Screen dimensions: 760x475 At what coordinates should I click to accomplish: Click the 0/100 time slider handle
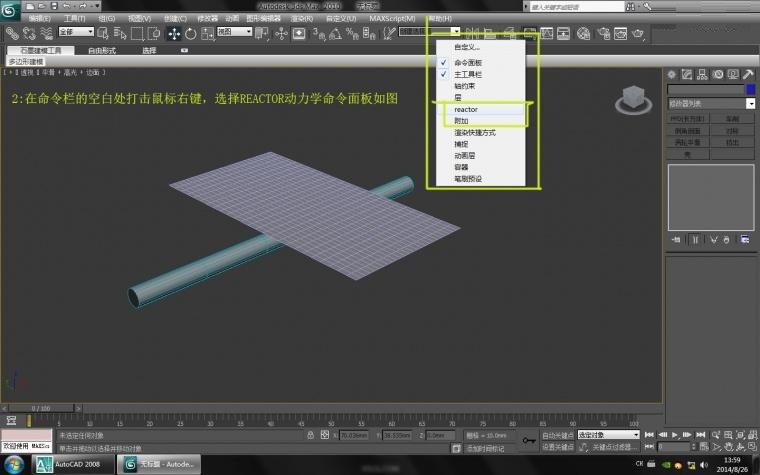[x=41, y=408]
